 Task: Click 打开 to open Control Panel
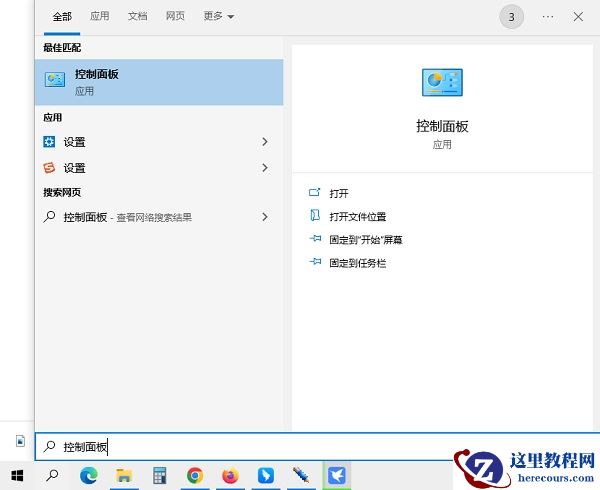coord(339,193)
